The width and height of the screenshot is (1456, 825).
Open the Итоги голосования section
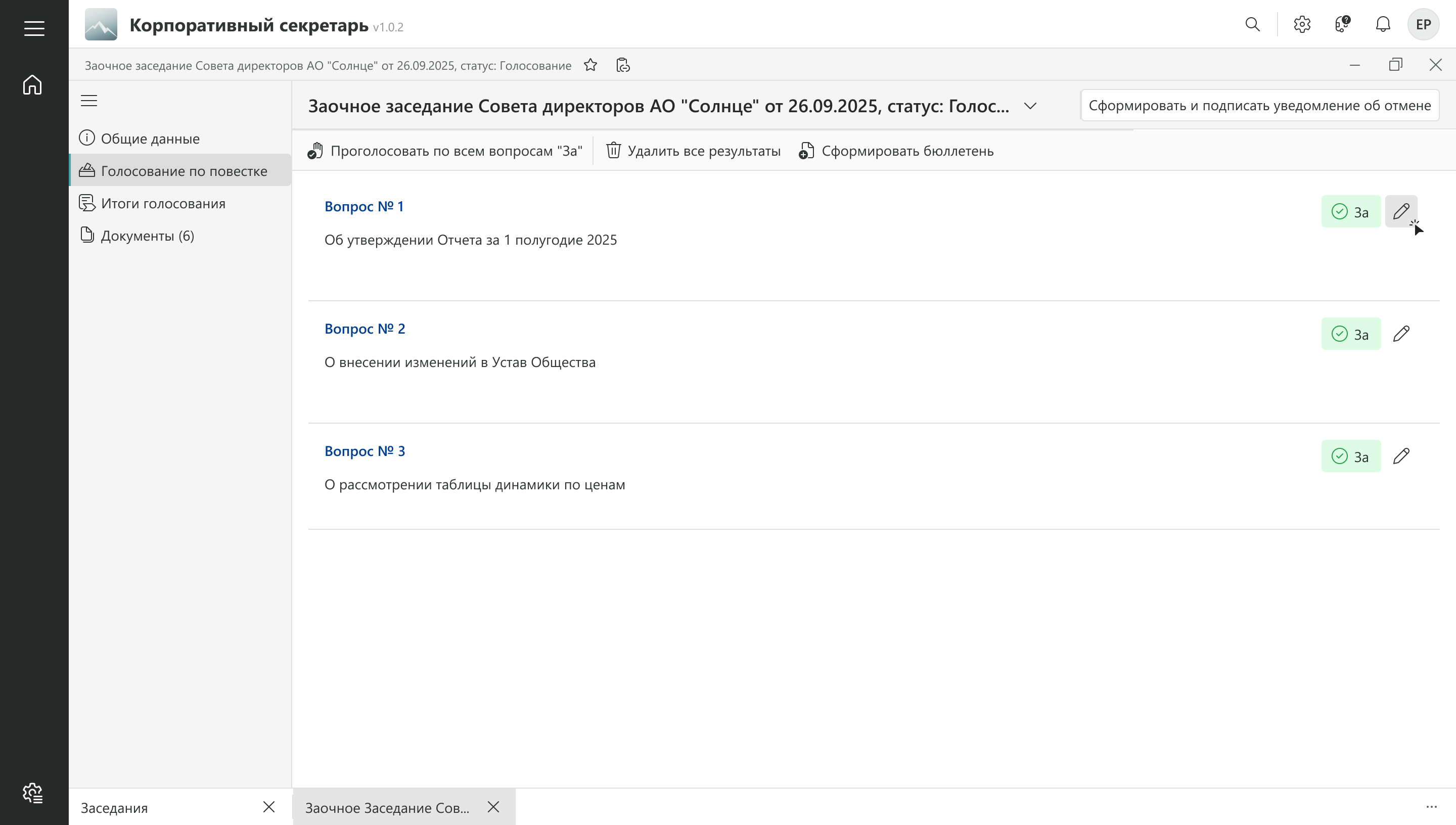click(163, 203)
